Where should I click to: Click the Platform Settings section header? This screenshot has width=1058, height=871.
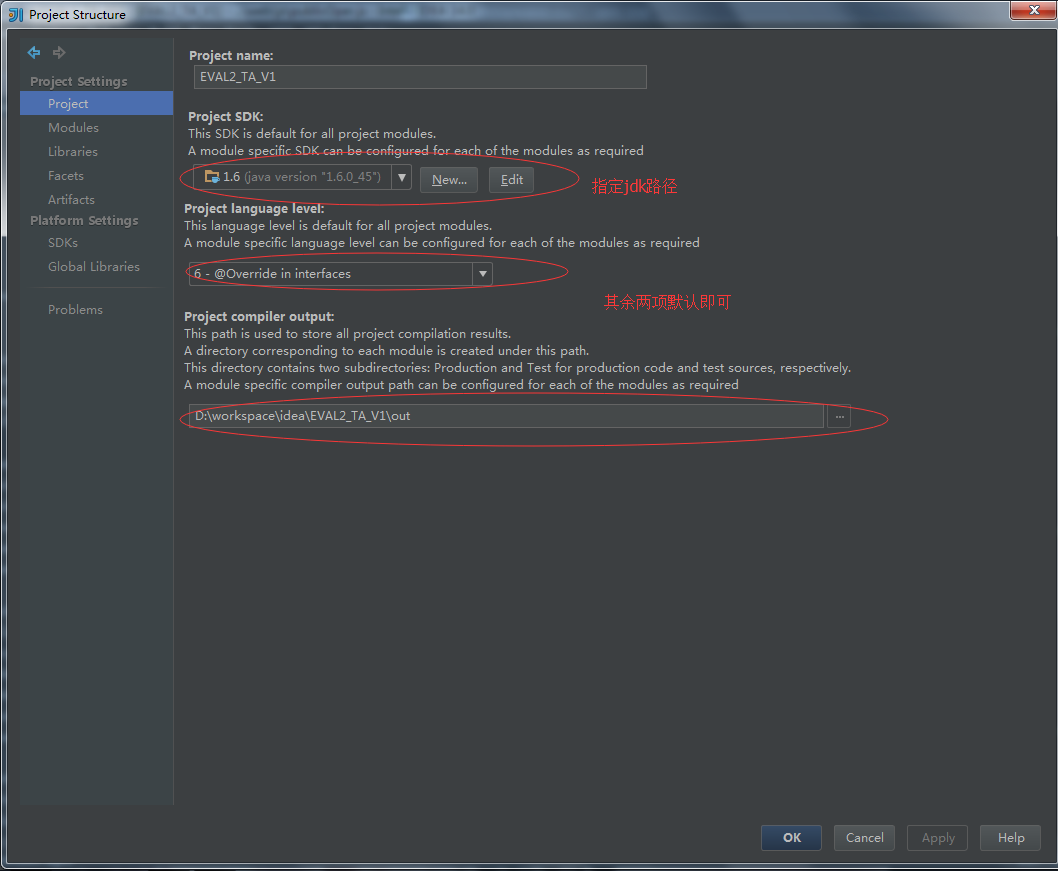point(84,221)
